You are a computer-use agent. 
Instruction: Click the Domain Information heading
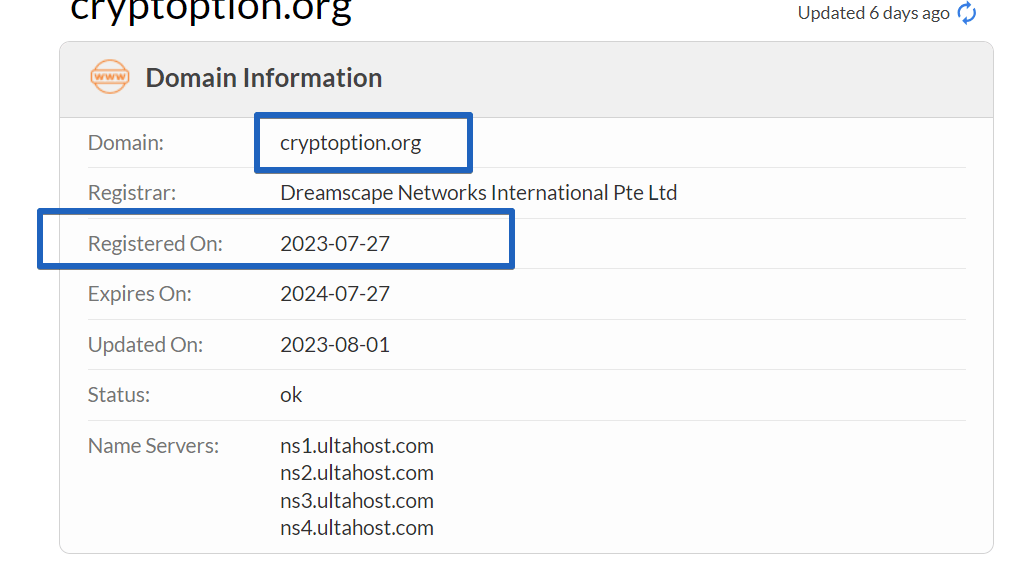(x=263, y=78)
